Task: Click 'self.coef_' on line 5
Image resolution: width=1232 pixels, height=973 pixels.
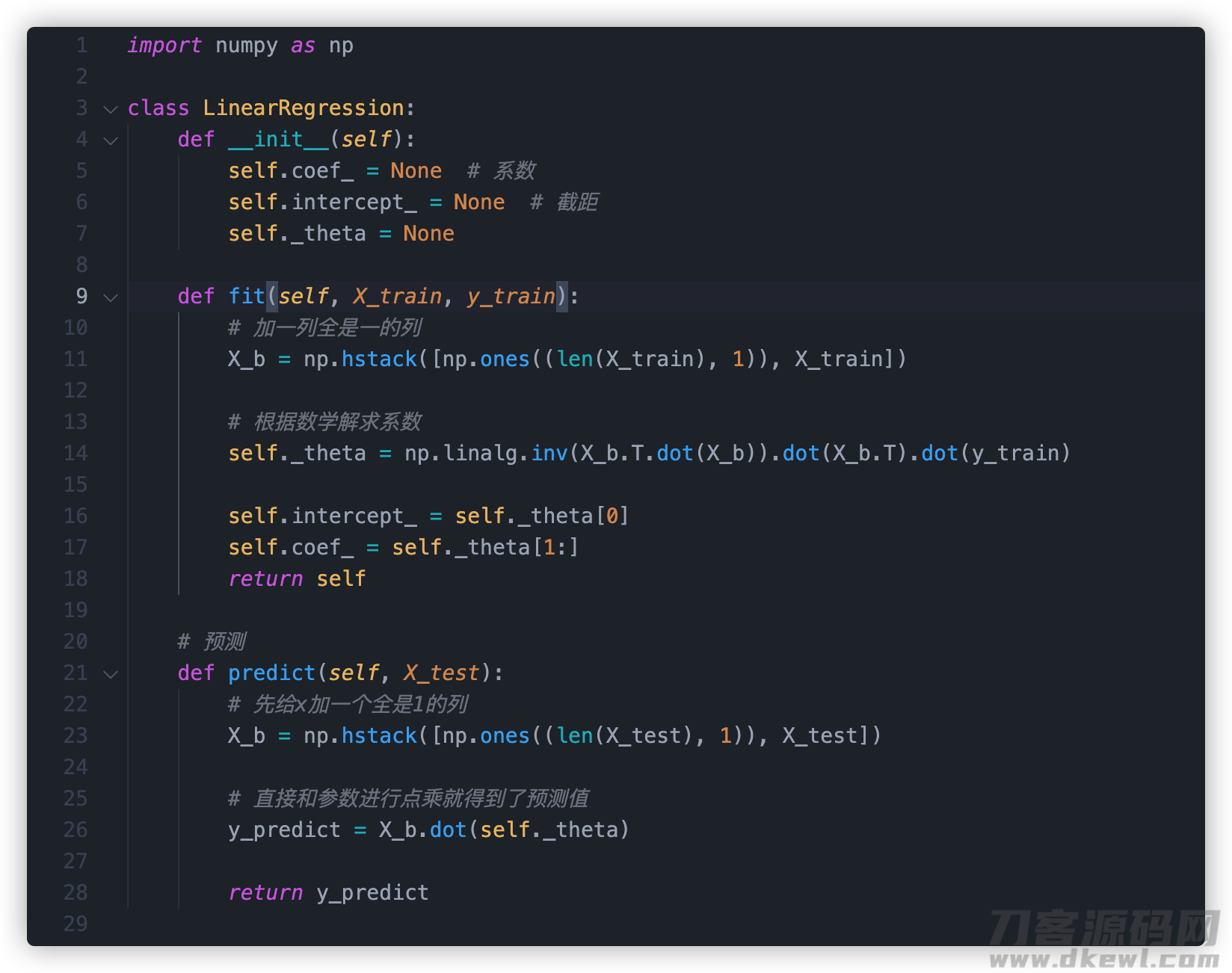Action: 291,171
